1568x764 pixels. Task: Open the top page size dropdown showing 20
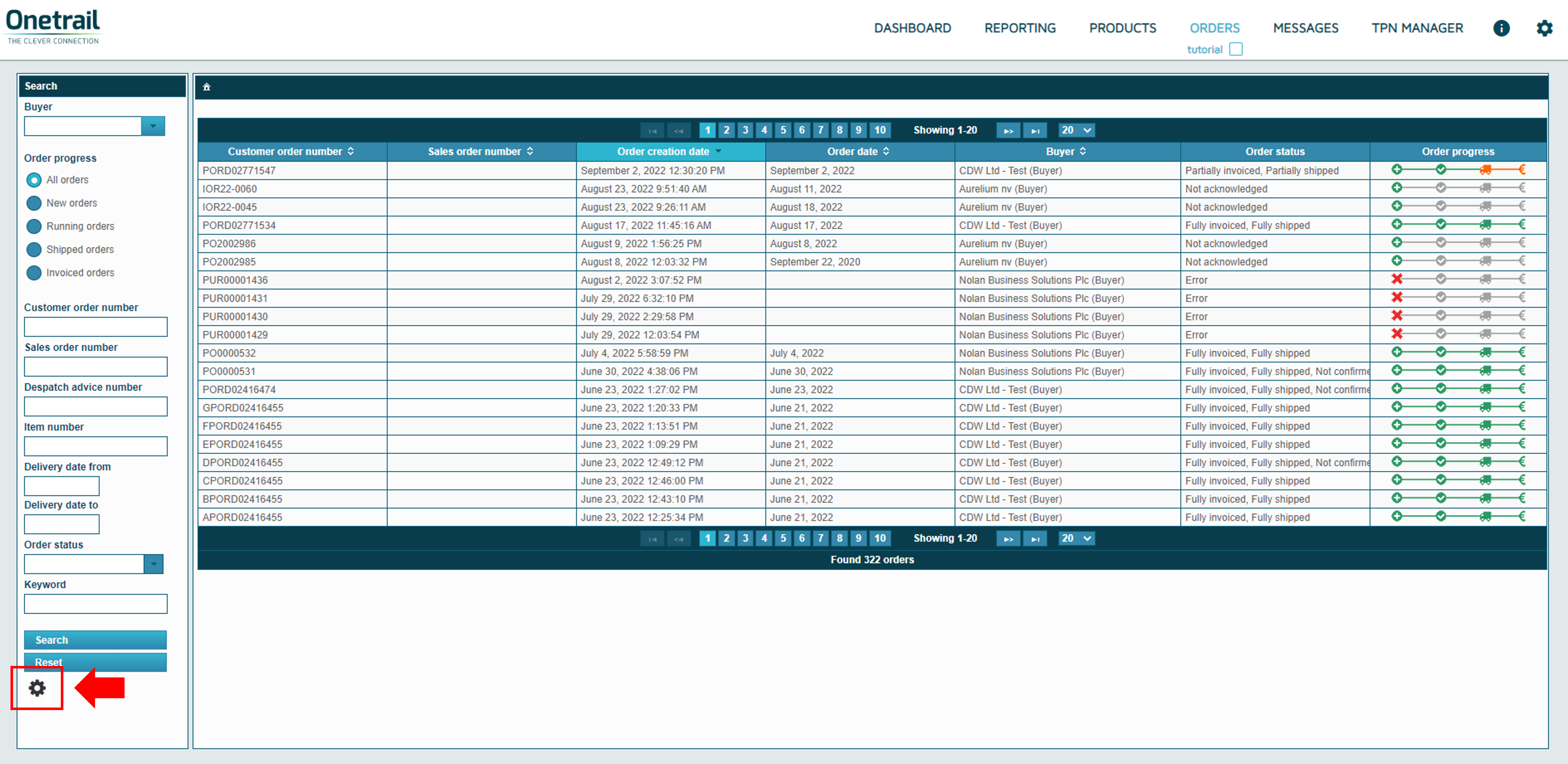[x=1076, y=130]
